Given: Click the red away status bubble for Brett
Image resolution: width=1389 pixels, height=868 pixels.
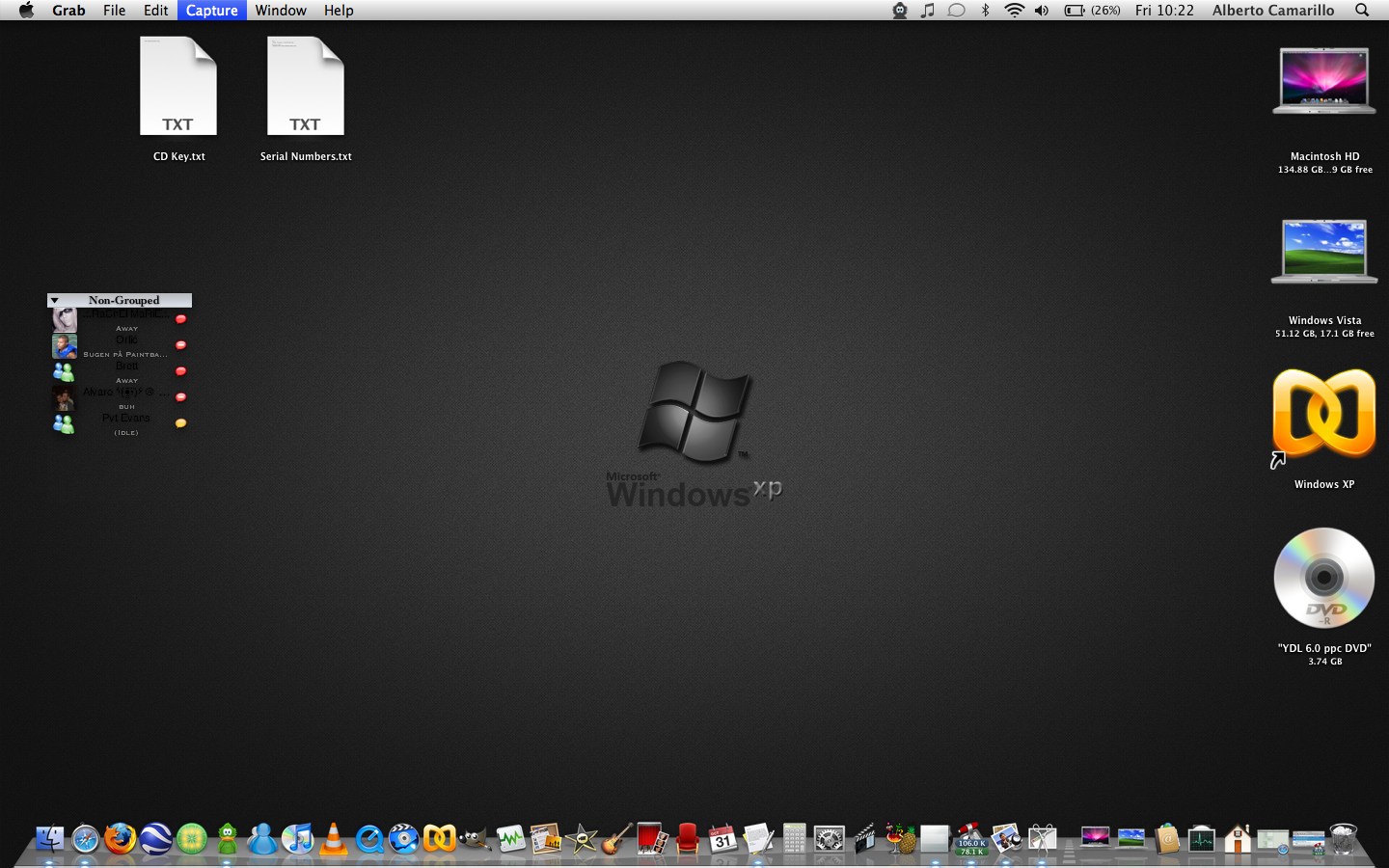Looking at the screenshot, I should (x=180, y=371).
